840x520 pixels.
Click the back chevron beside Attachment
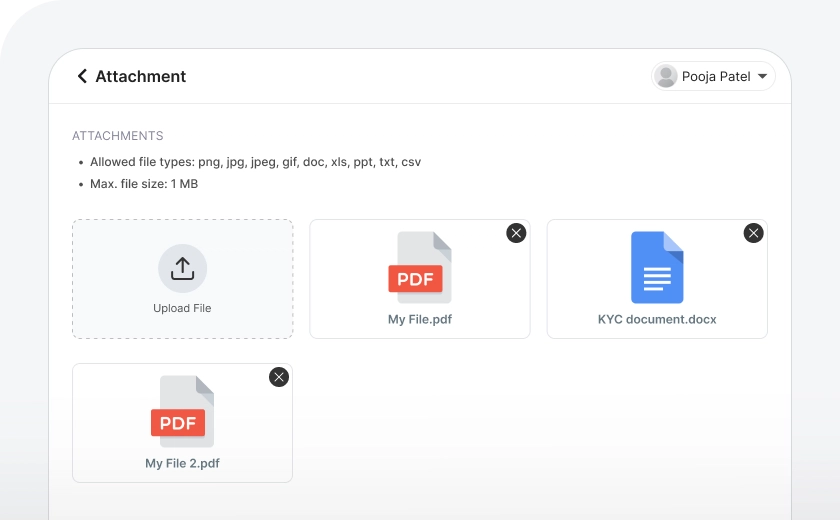[x=82, y=76]
